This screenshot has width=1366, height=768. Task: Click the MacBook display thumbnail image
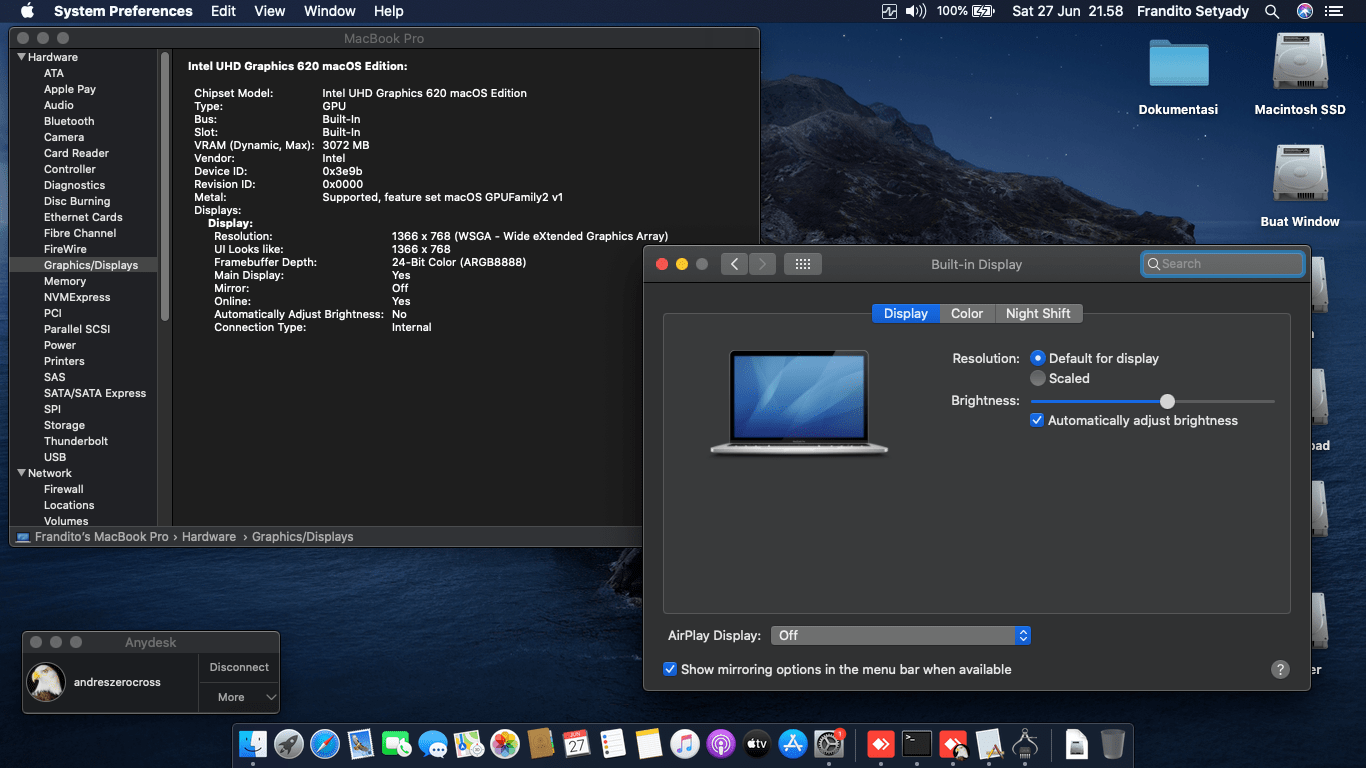[x=799, y=402]
